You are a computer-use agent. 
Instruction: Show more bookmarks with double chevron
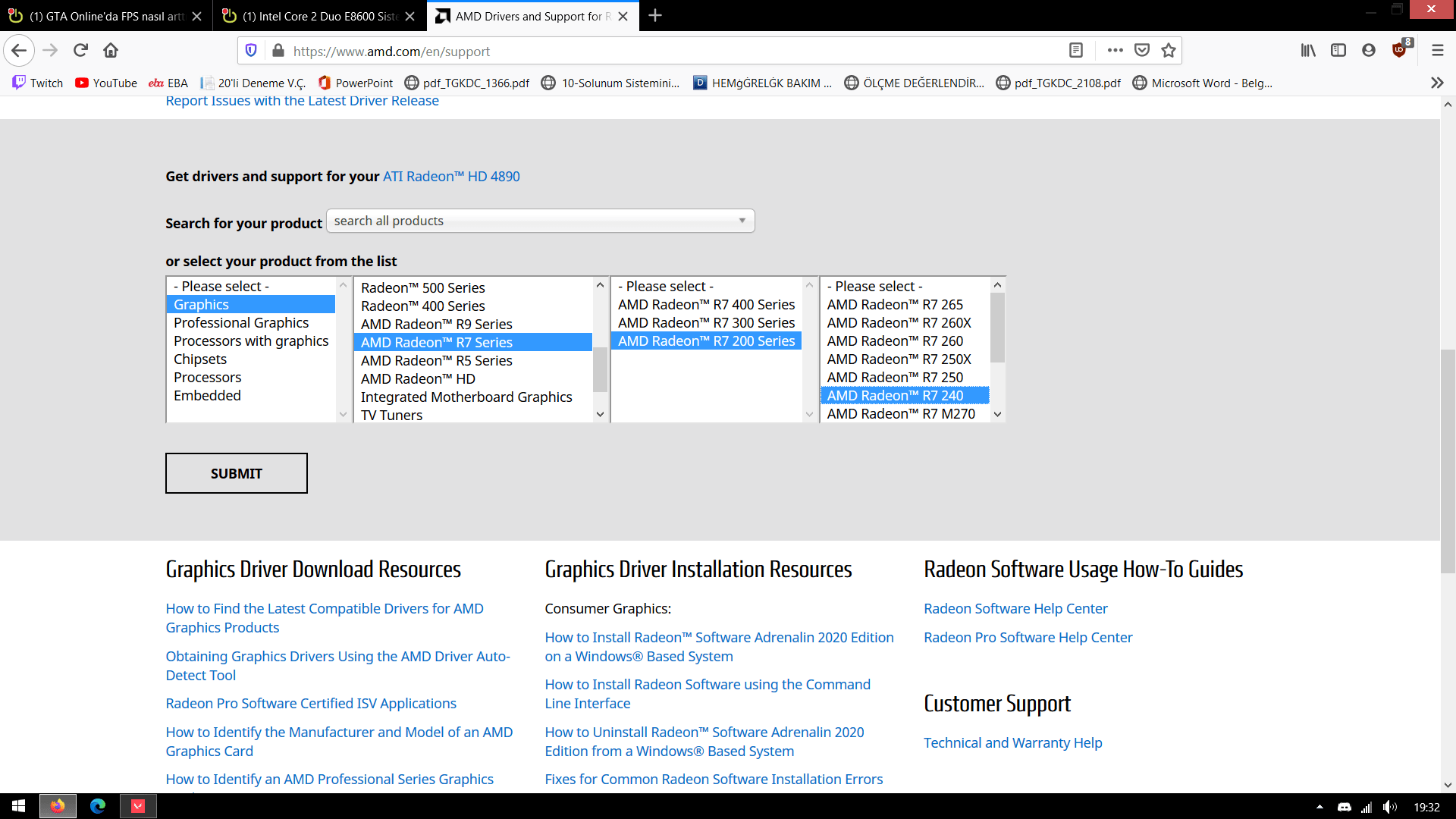tap(1436, 83)
